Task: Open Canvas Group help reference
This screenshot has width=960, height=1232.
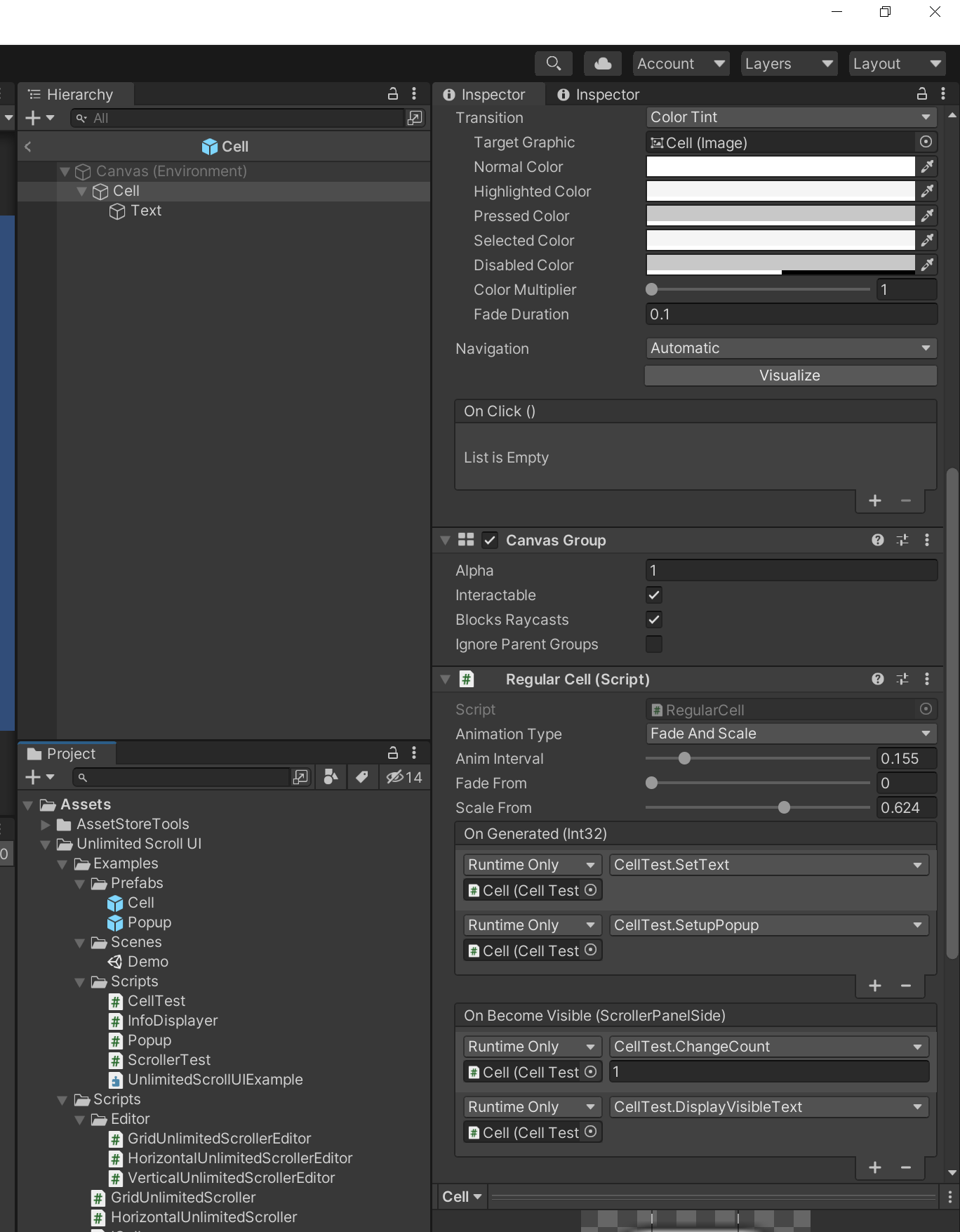Action: (x=878, y=540)
